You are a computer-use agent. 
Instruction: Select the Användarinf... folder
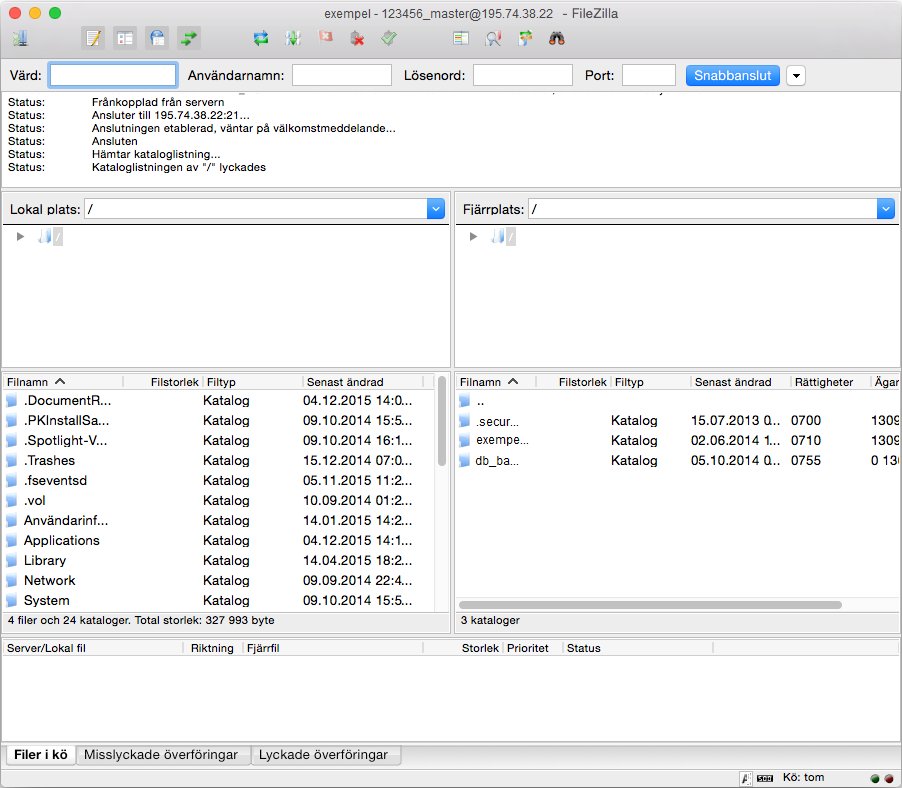[x=220, y=521]
